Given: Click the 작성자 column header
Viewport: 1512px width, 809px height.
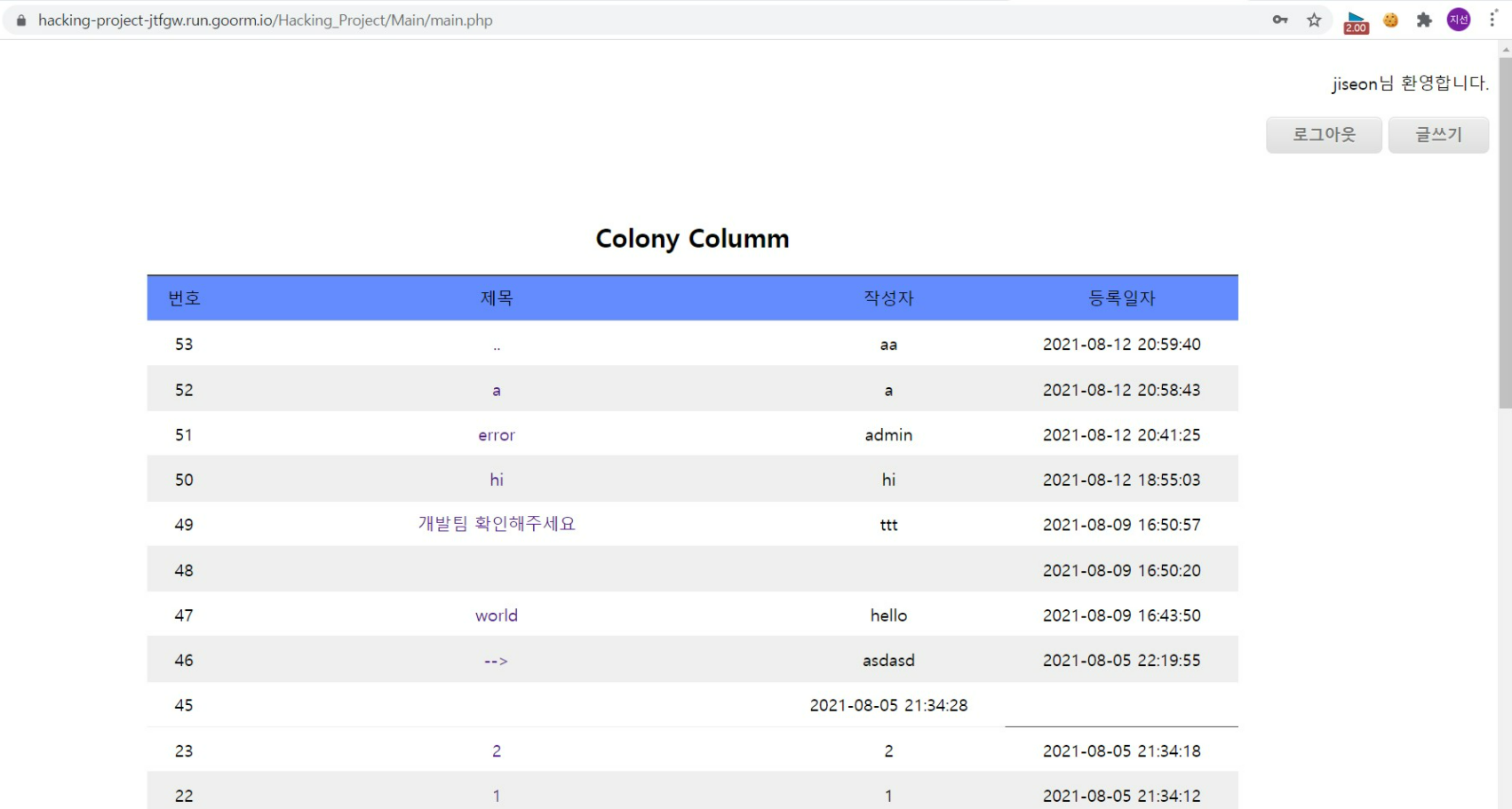Looking at the screenshot, I should click(888, 298).
